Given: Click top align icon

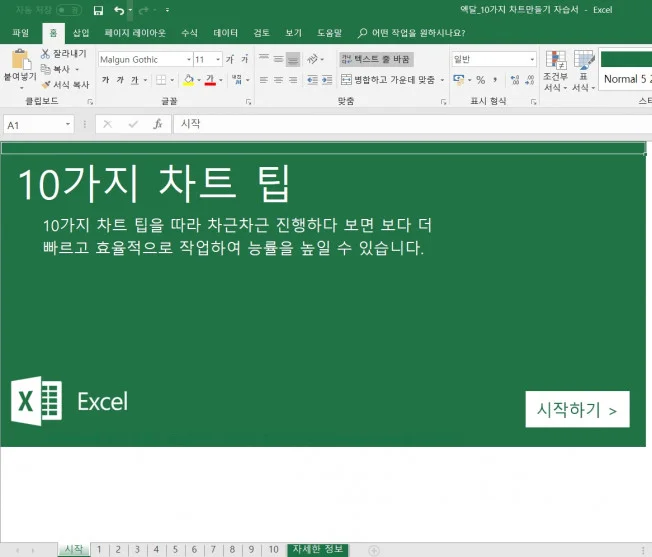Looking at the screenshot, I should pos(264,59).
